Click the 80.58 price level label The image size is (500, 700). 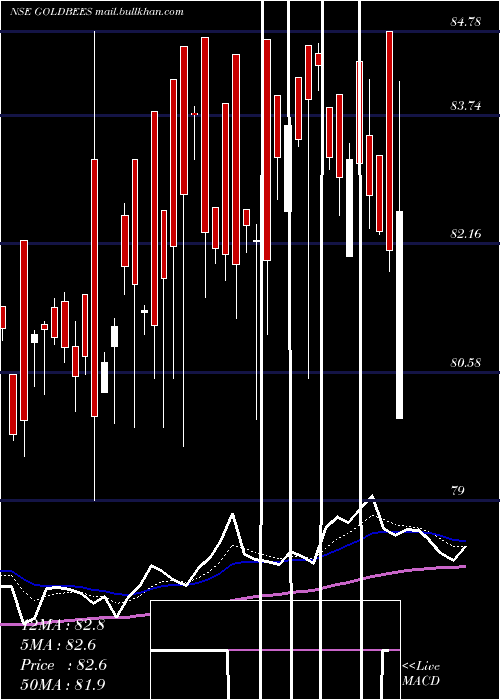466,362
